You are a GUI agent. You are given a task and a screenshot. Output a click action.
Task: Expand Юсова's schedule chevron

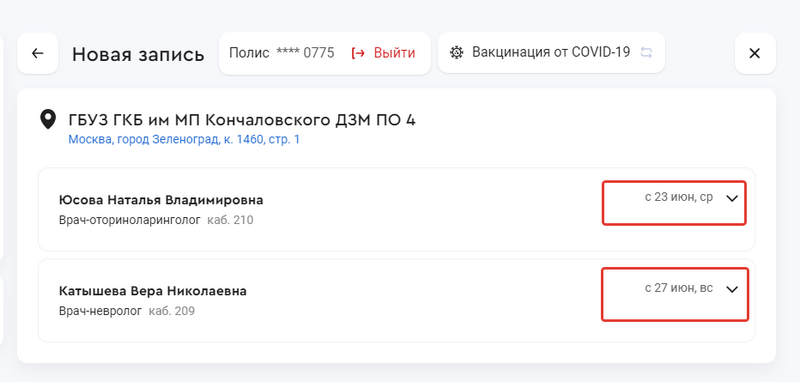732,198
